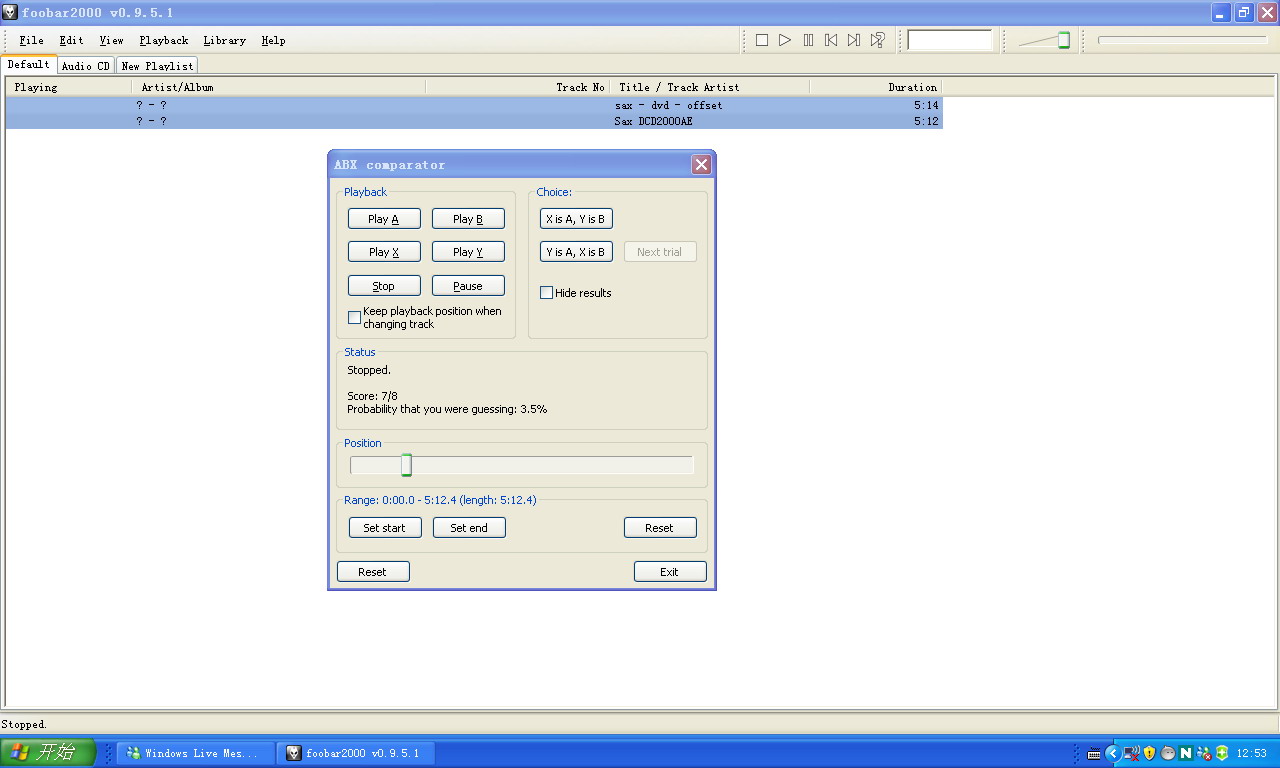The height and width of the screenshot is (768, 1280).
Task: Click the Play X button
Action: click(384, 252)
